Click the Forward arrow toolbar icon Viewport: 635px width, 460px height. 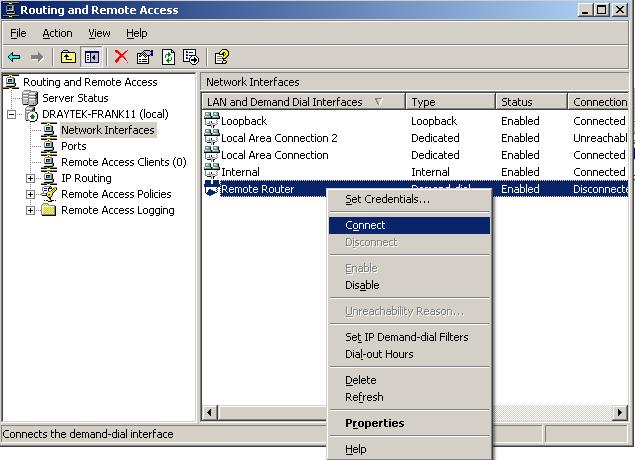pyautogui.click(x=37, y=57)
